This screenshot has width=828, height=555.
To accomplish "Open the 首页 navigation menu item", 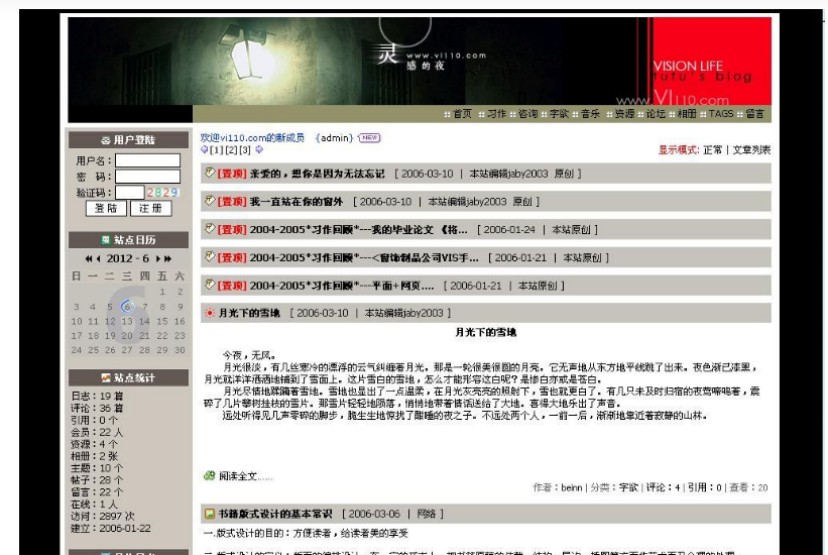I will [461, 114].
